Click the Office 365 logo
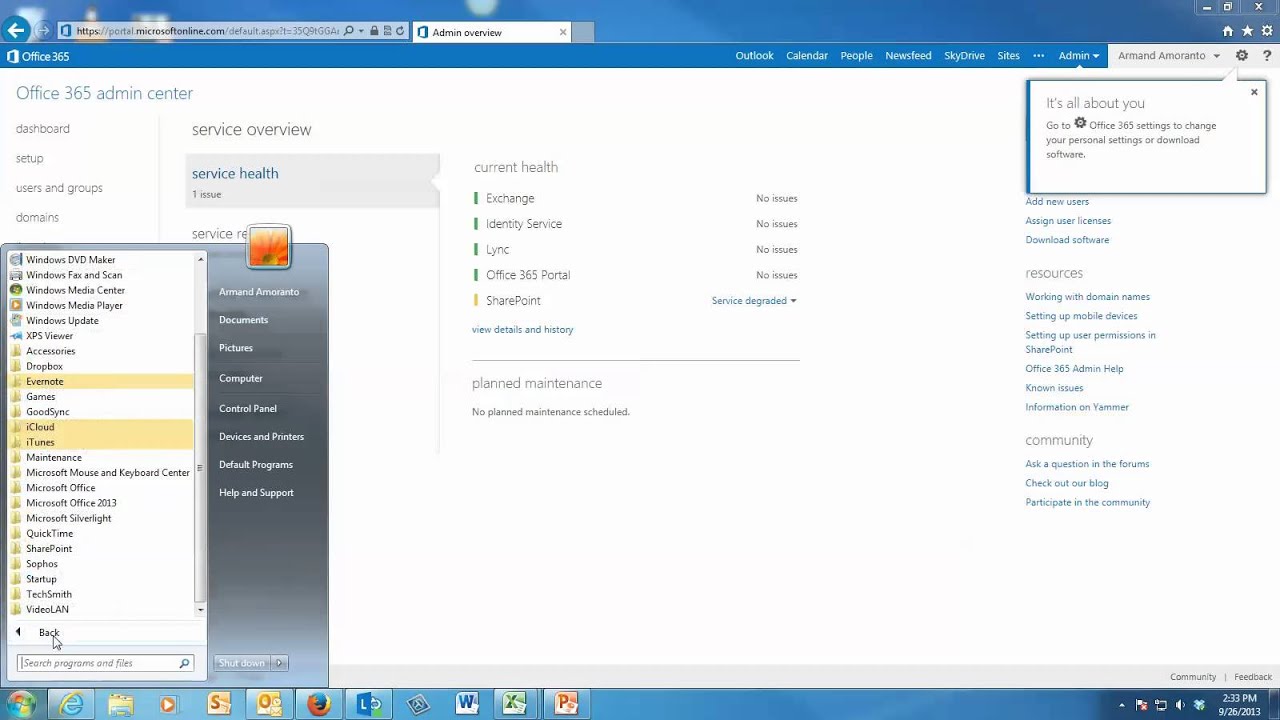Image resolution: width=1280 pixels, height=720 pixels. click(38, 57)
